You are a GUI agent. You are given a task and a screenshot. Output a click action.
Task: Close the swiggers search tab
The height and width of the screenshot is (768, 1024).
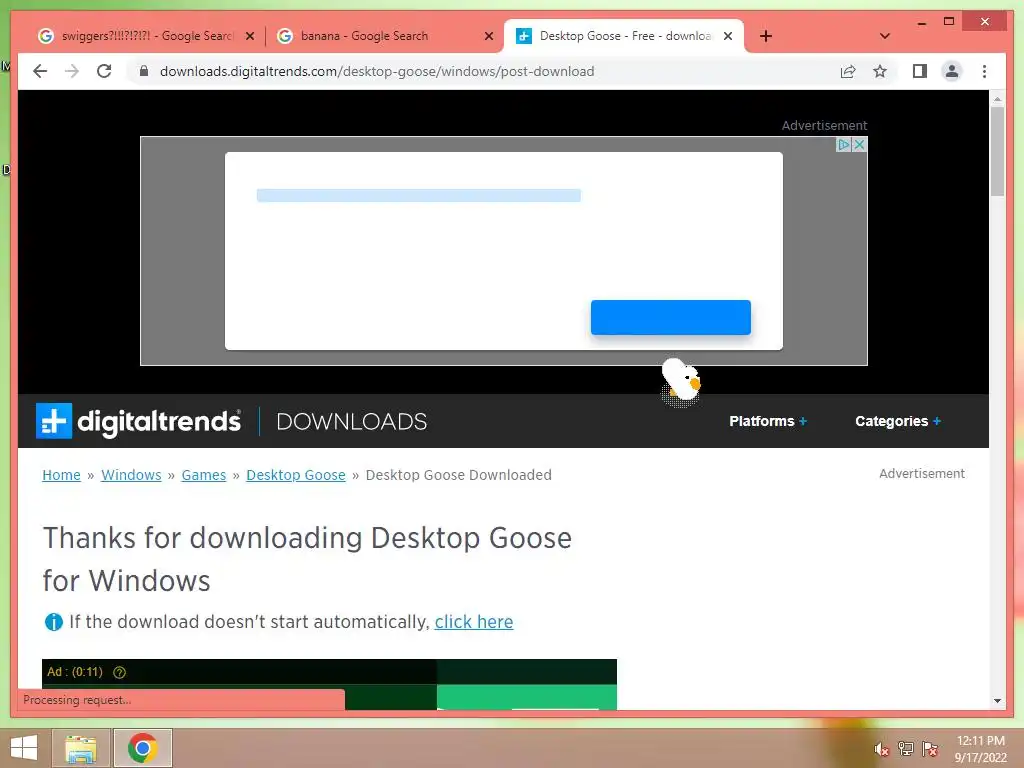(249, 37)
